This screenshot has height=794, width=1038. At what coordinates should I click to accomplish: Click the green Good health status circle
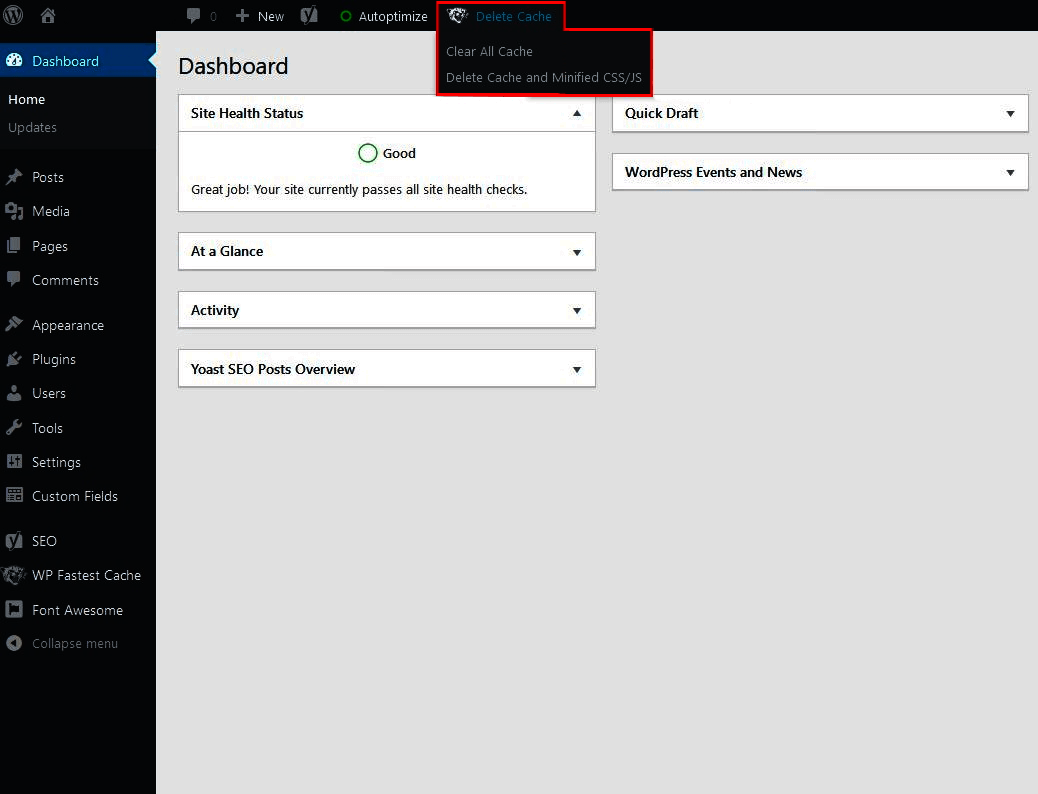coord(369,153)
